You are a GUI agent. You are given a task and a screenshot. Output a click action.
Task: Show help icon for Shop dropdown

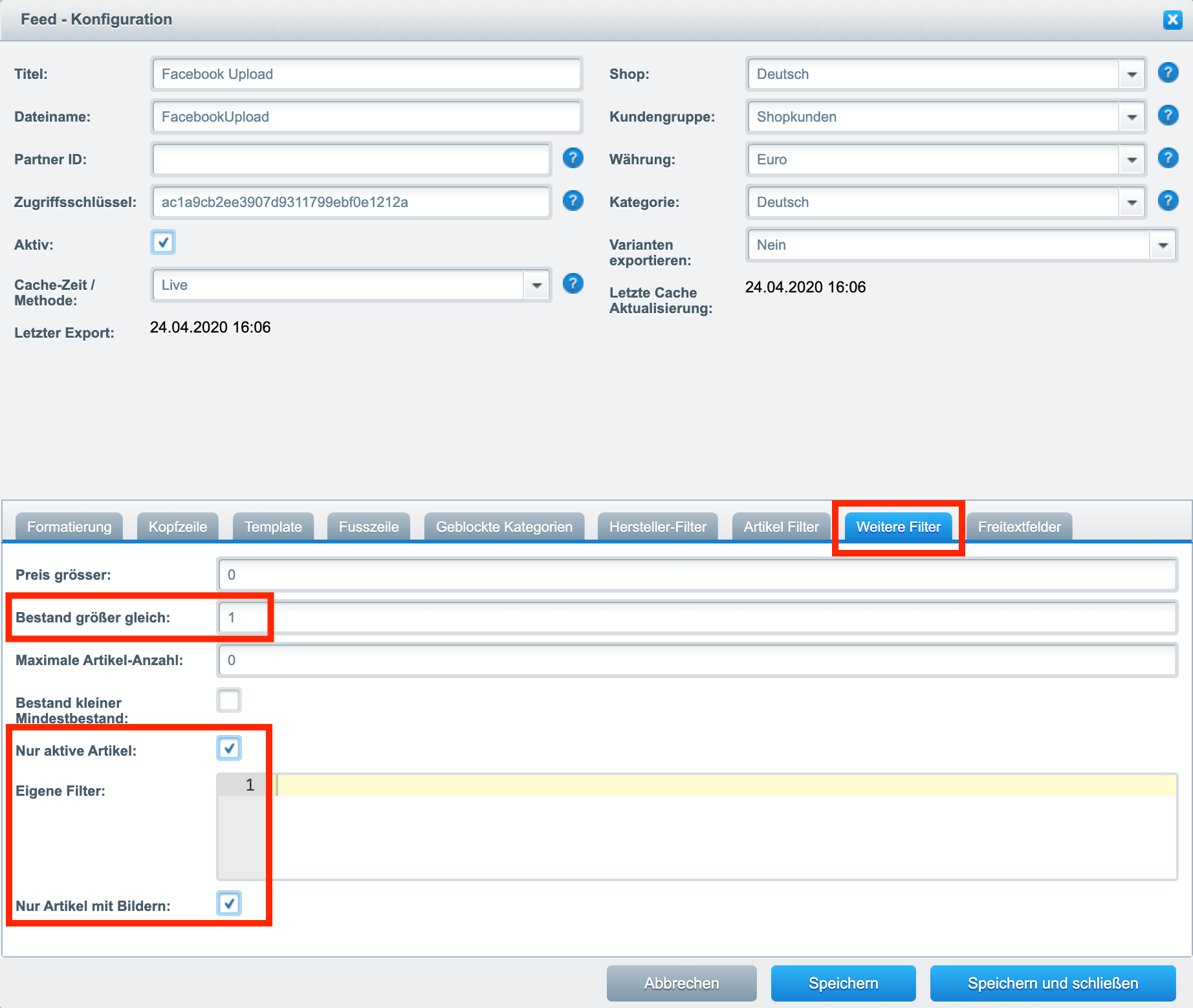pyautogui.click(x=1168, y=73)
